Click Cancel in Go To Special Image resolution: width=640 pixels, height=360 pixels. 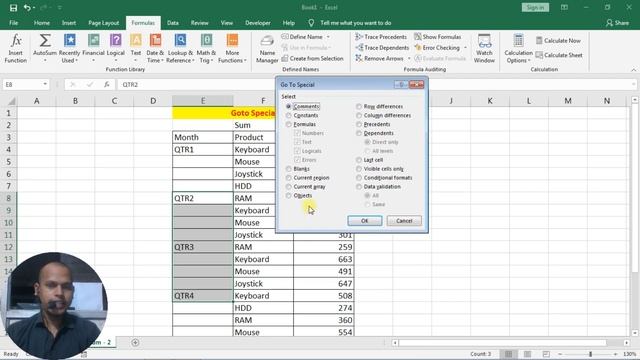click(404, 221)
